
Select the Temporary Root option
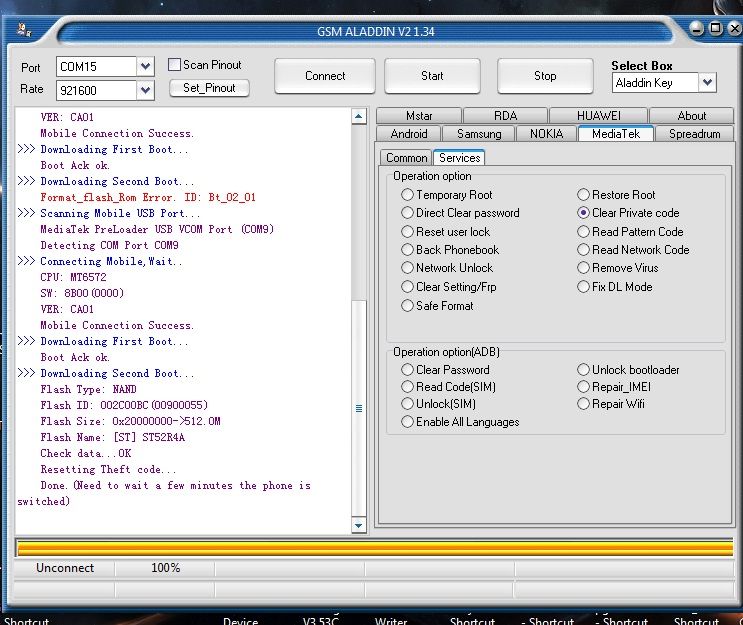tap(408, 195)
